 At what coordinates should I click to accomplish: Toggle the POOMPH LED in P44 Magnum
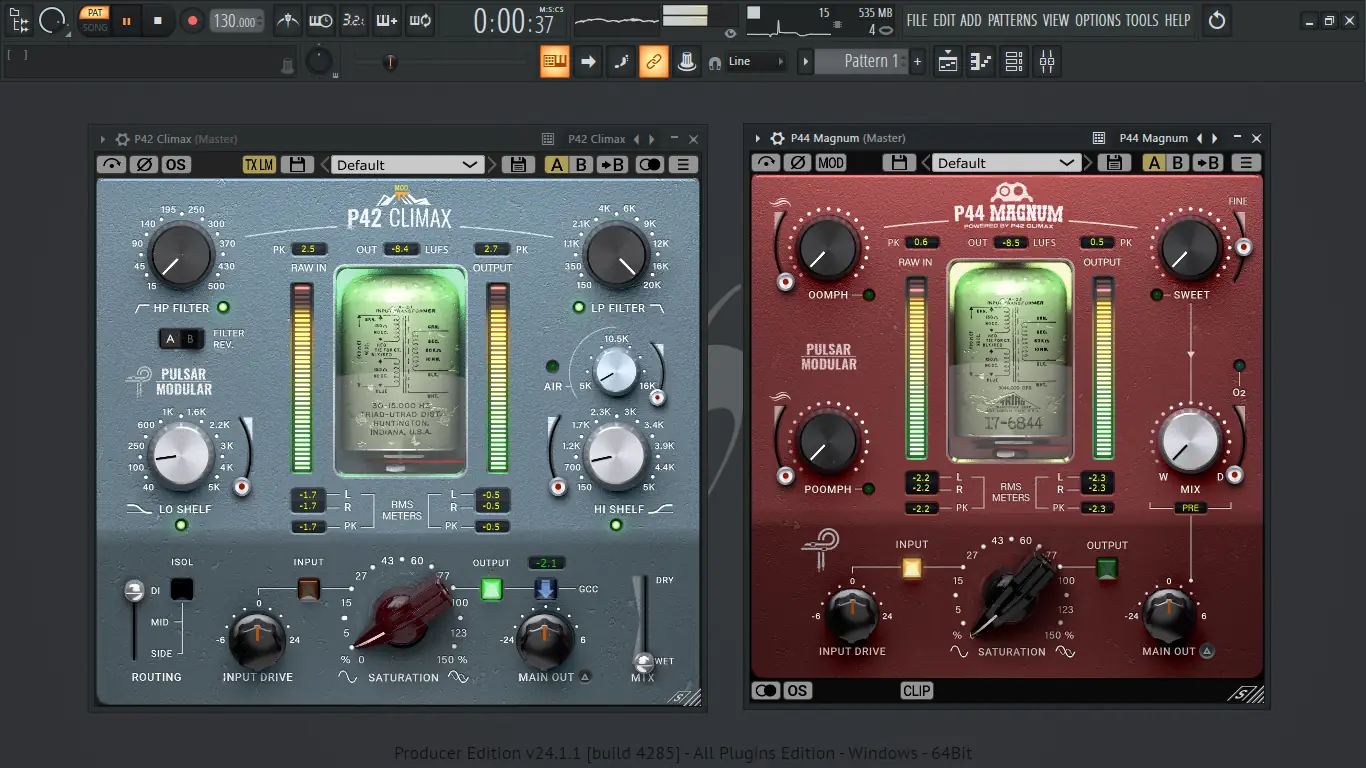point(868,489)
